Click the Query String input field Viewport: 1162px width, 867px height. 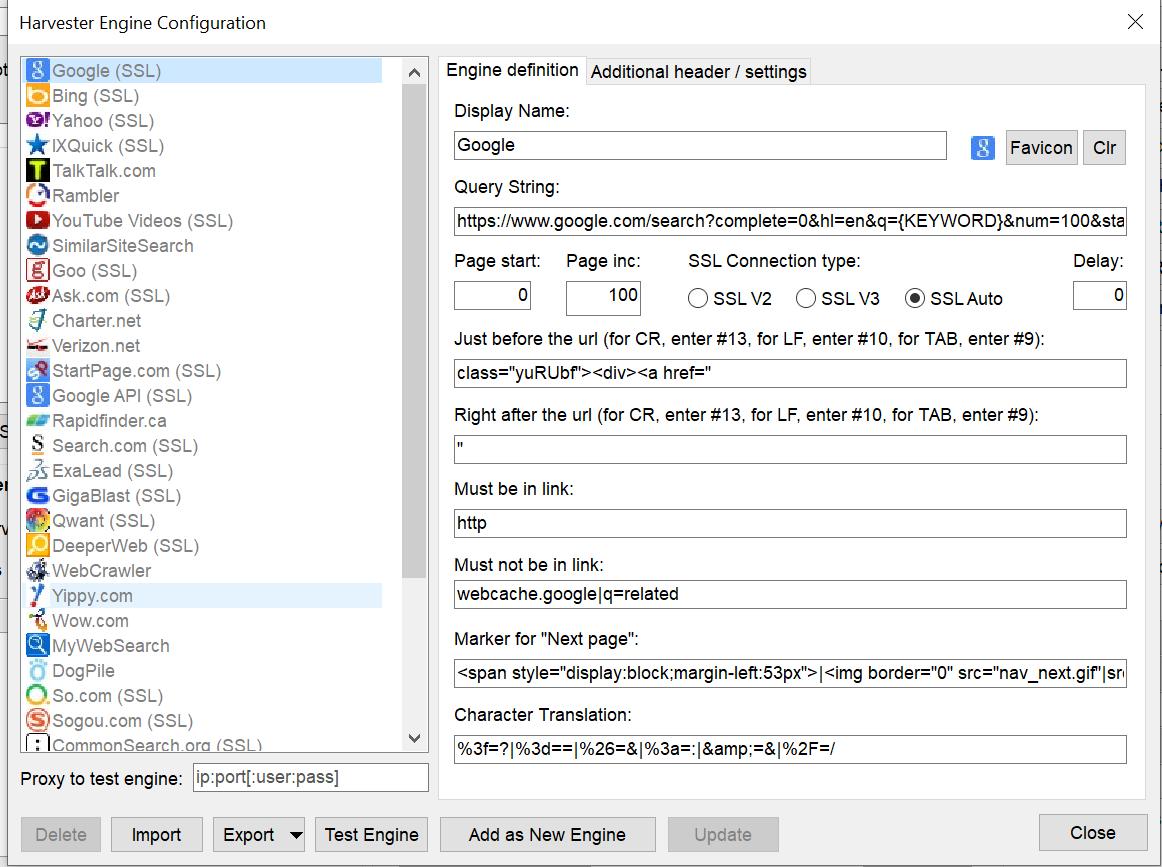pos(790,221)
